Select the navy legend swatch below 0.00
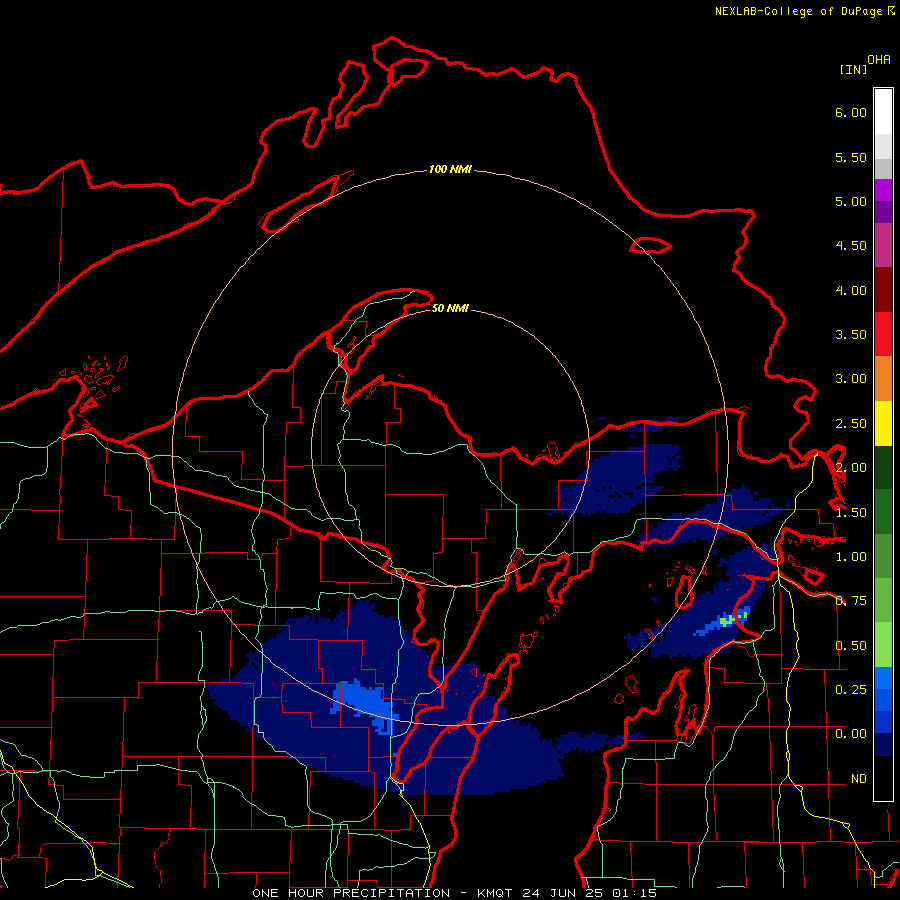This screenshot has width=900, height=900. click(883, 745)
